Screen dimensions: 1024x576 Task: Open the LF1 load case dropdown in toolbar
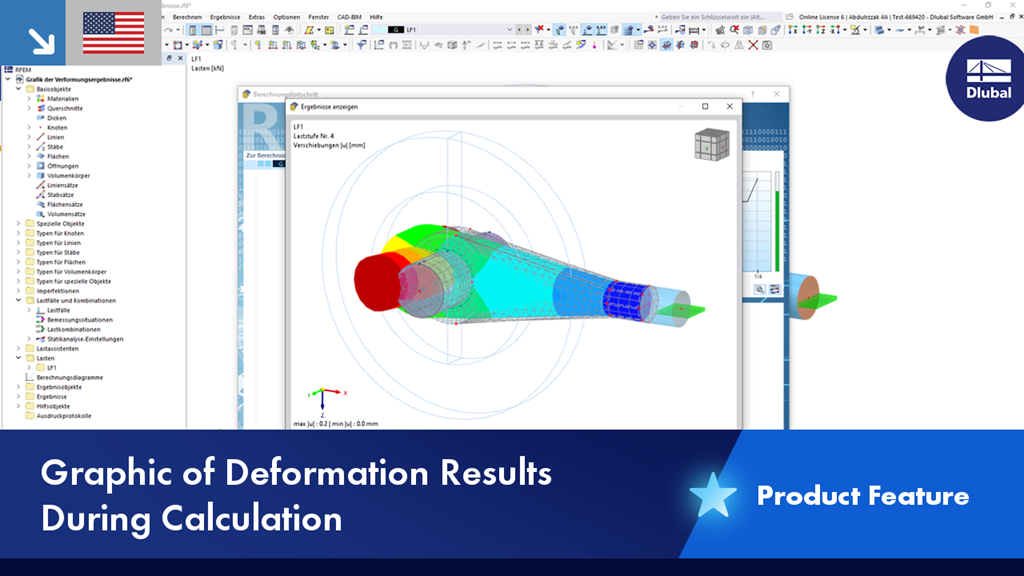(x=509, y=29)
